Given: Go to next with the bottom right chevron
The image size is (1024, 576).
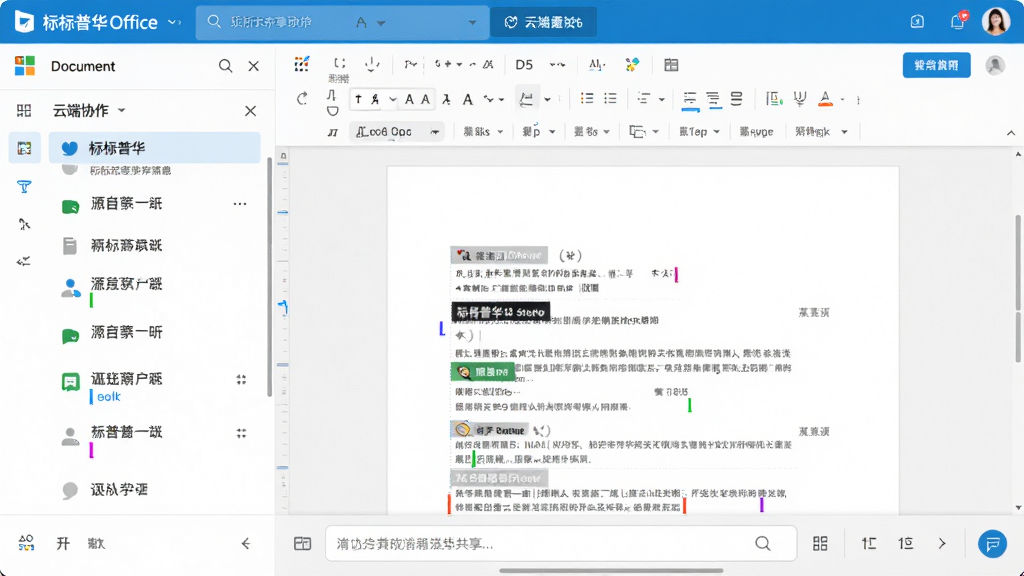Looking at the screenshot, I should click(x=942, y=543).
